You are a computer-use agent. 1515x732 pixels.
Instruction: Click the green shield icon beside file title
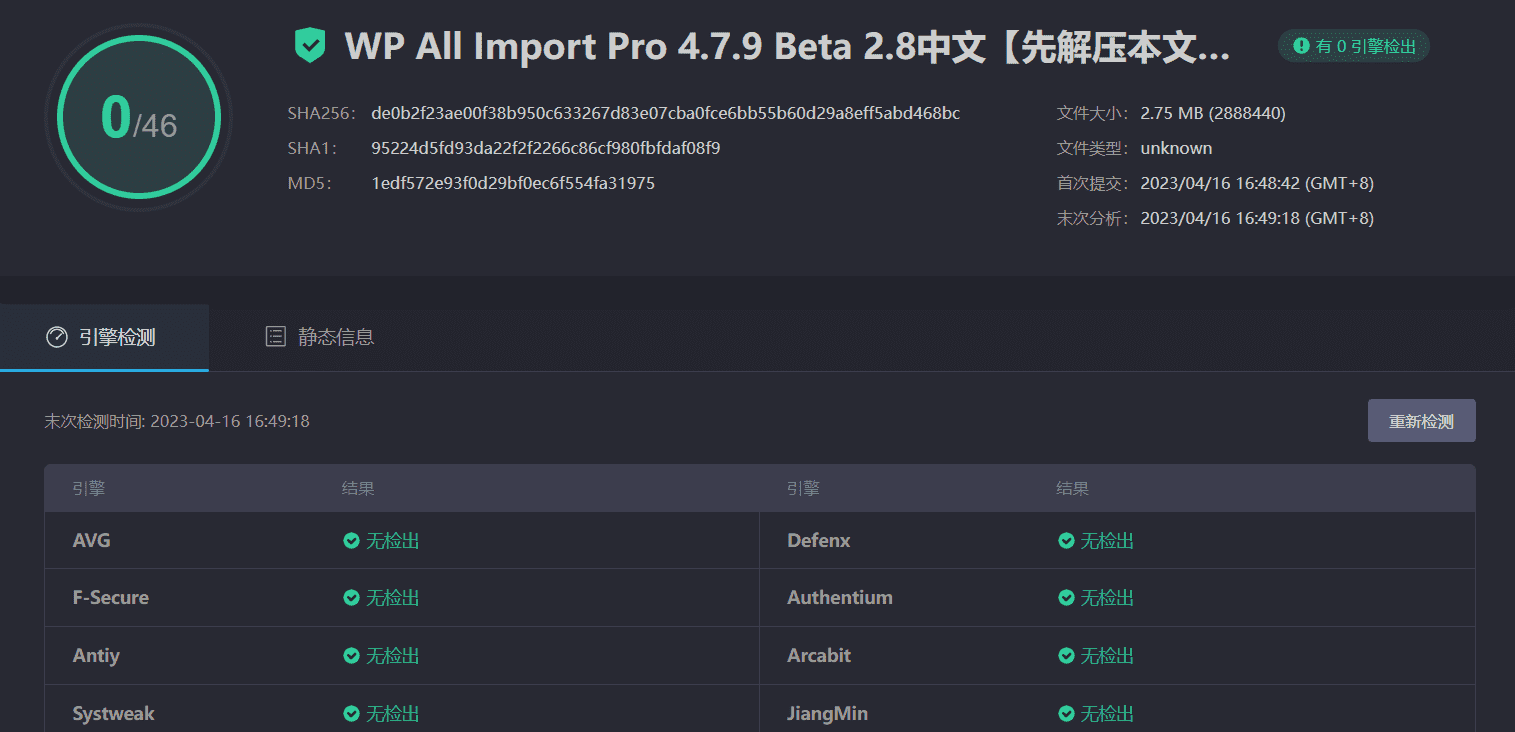[x=310, y=46]
